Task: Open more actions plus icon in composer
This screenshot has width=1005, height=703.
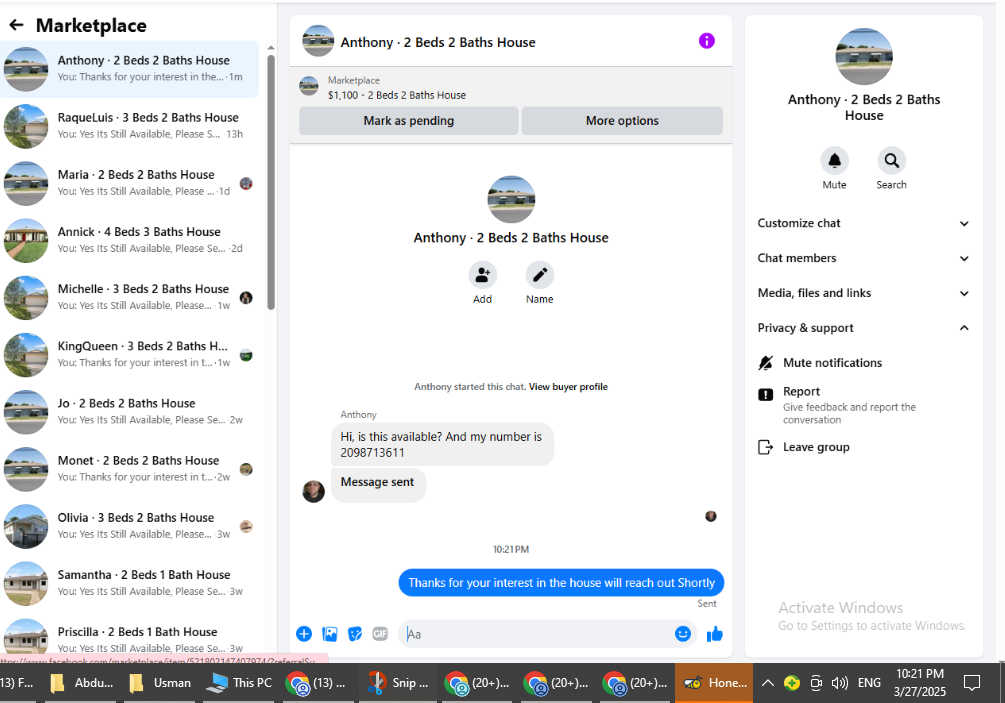Action: 304,634
